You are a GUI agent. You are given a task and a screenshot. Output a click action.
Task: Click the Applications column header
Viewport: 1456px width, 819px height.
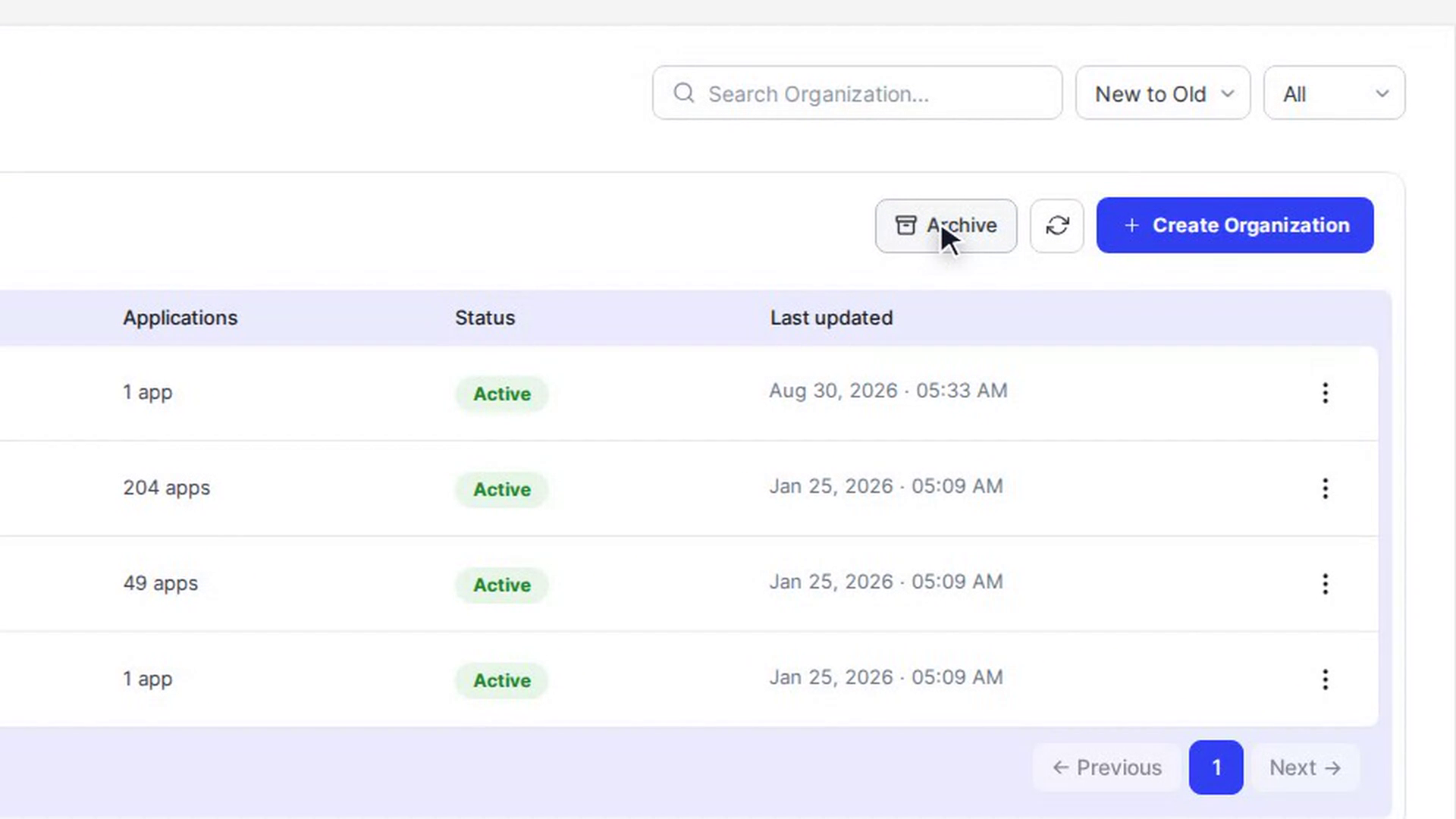pos(180,318)
